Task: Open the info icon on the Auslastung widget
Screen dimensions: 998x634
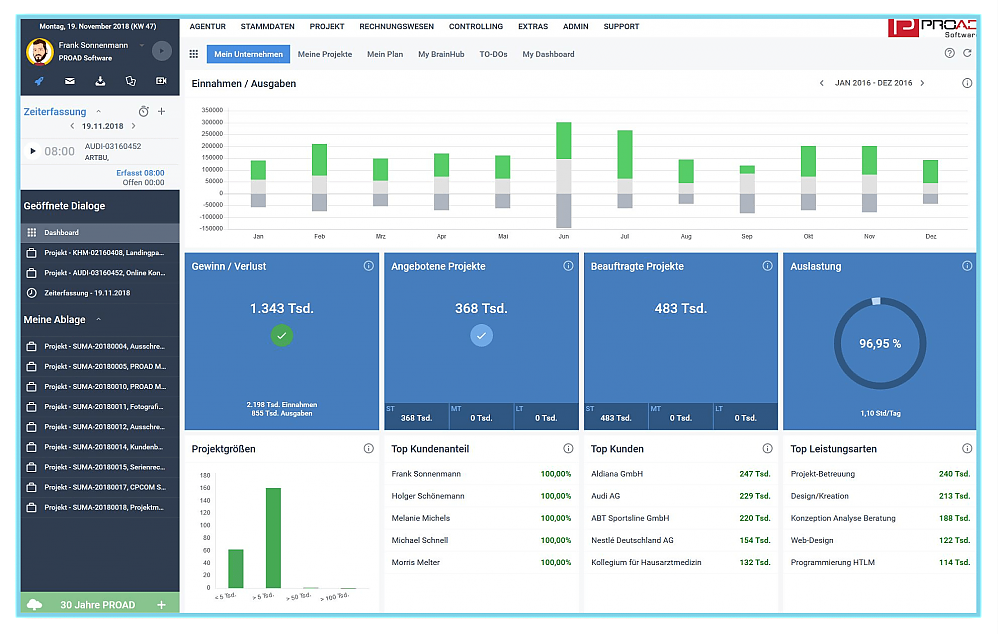Action: (x=967, y=266)
